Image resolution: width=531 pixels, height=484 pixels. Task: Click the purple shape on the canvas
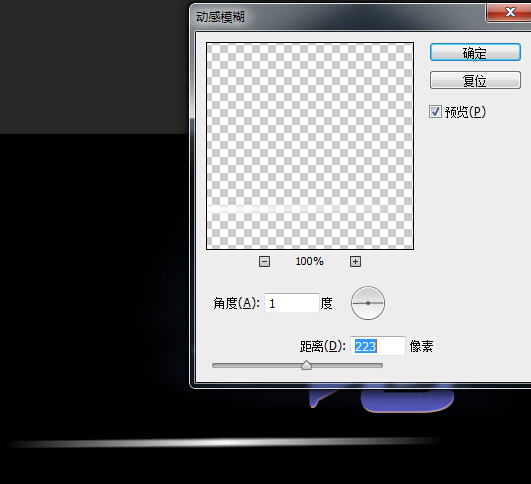pos(407,401)
